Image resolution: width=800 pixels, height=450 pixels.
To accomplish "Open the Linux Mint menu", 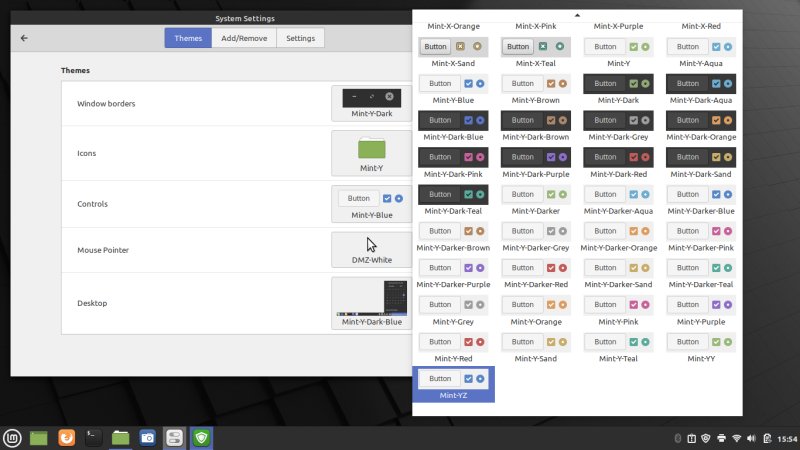I will pyautogui.click(x=13, y=437).
